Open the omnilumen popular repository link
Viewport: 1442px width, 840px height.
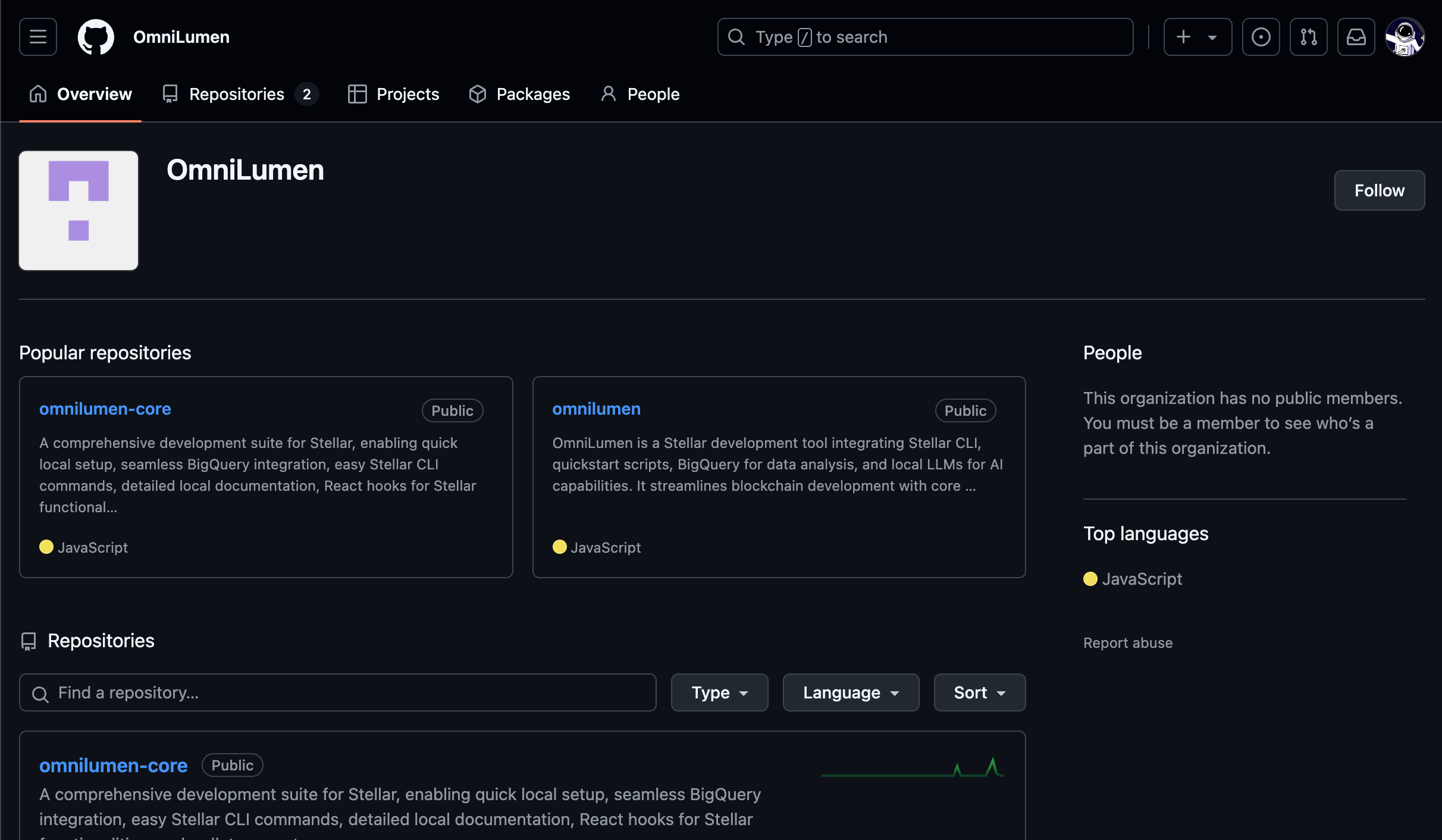tap(596, 409)
